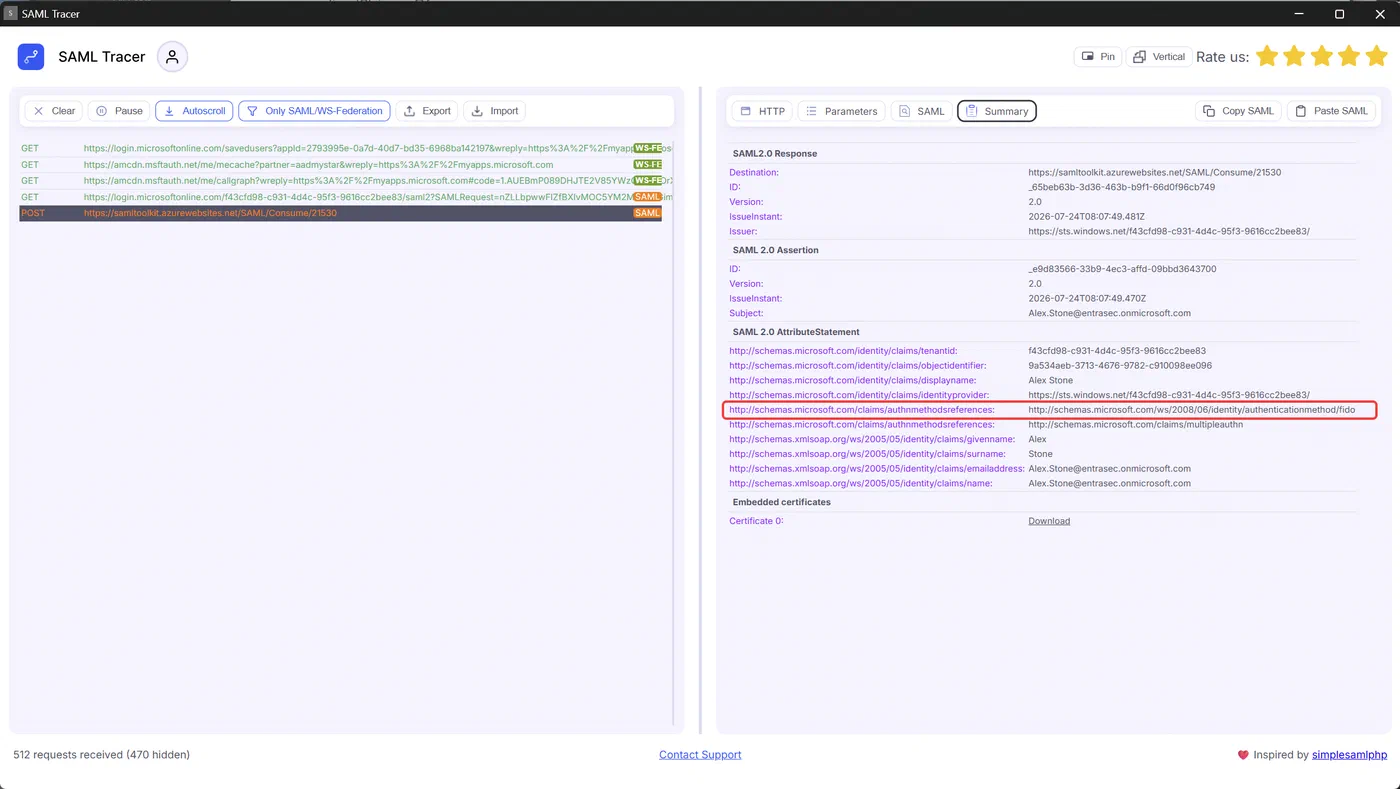
Task: Click orange SAML badge on POST row
Action: pyautogui.click(x=647, y=213)
